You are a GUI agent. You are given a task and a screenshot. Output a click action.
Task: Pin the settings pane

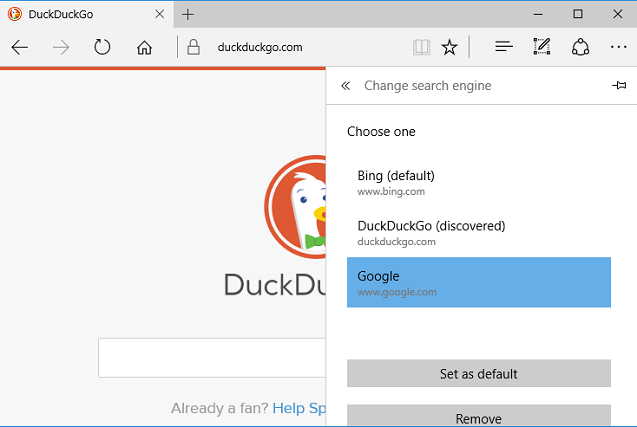[x=619, y=85]
